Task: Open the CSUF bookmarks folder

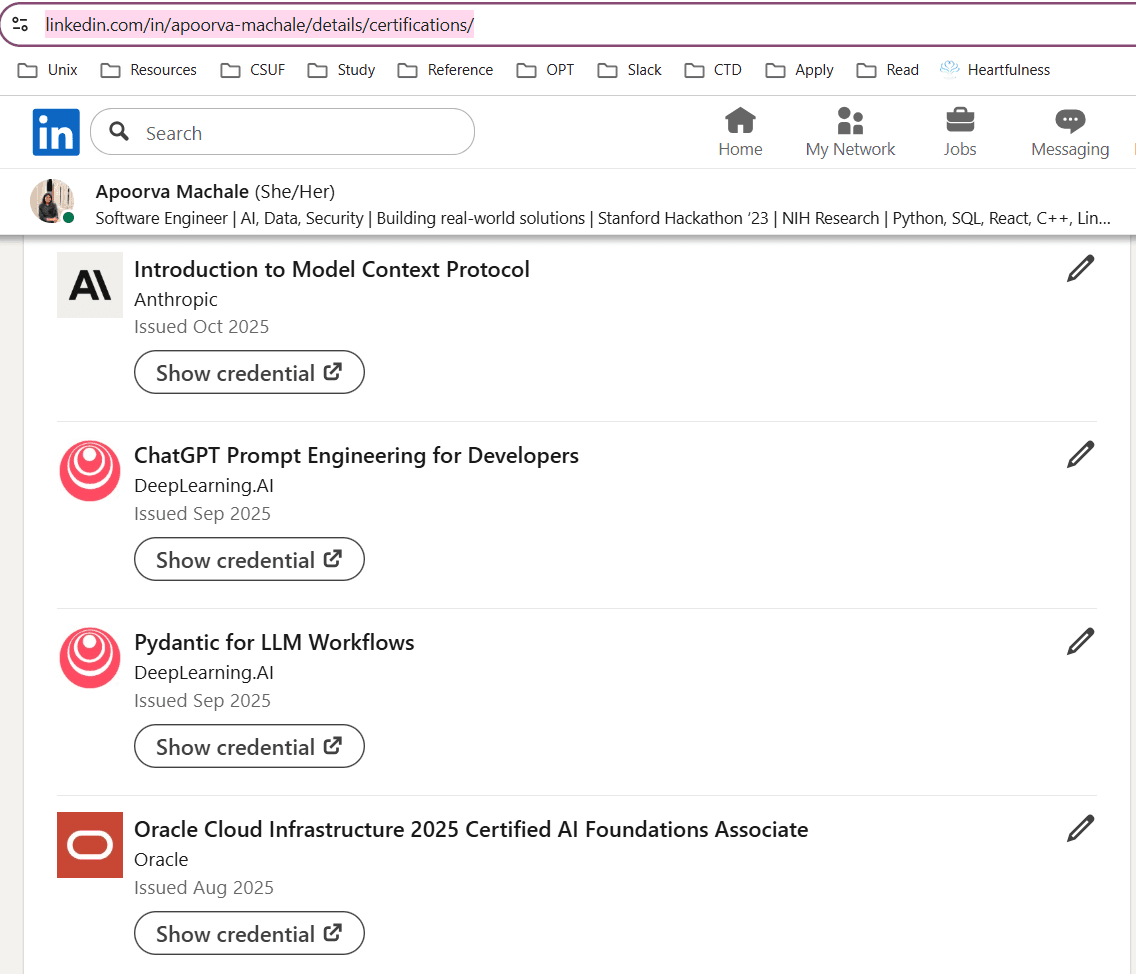Action: click(x=253, y=70)
